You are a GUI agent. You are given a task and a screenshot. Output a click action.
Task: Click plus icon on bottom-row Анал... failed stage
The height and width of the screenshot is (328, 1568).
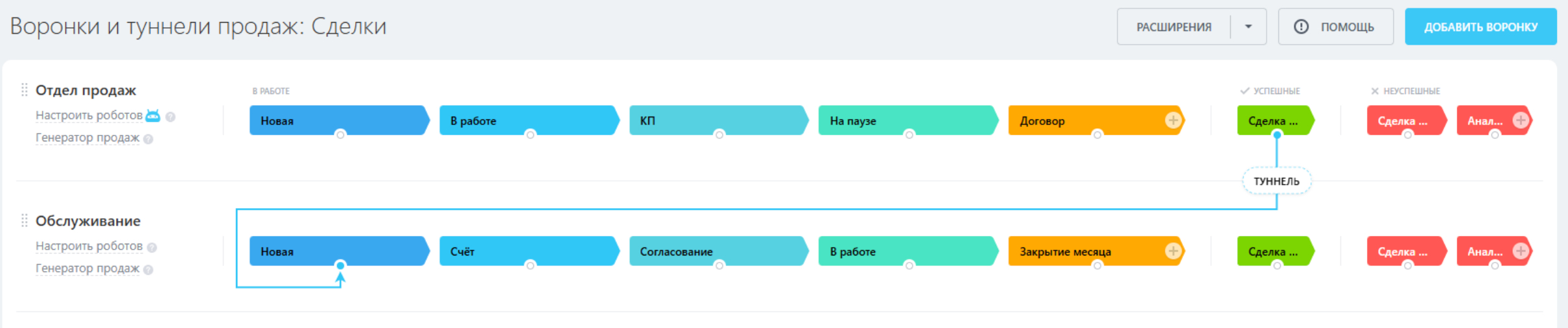coord(1521,251)
